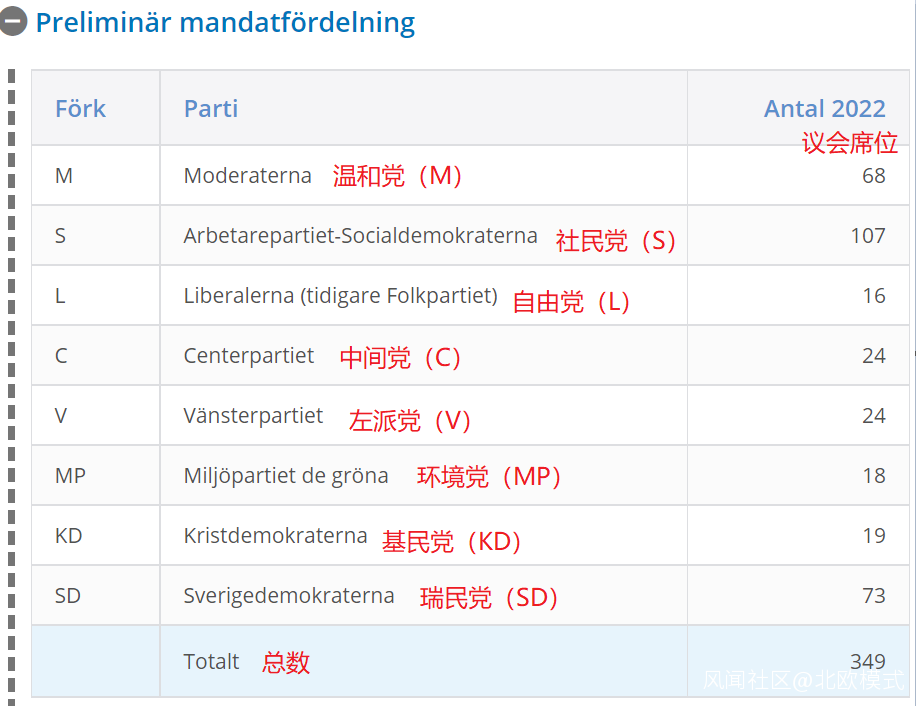916x706 pixels.
Task: Click the total seat count 349
Action: point(867,661)
